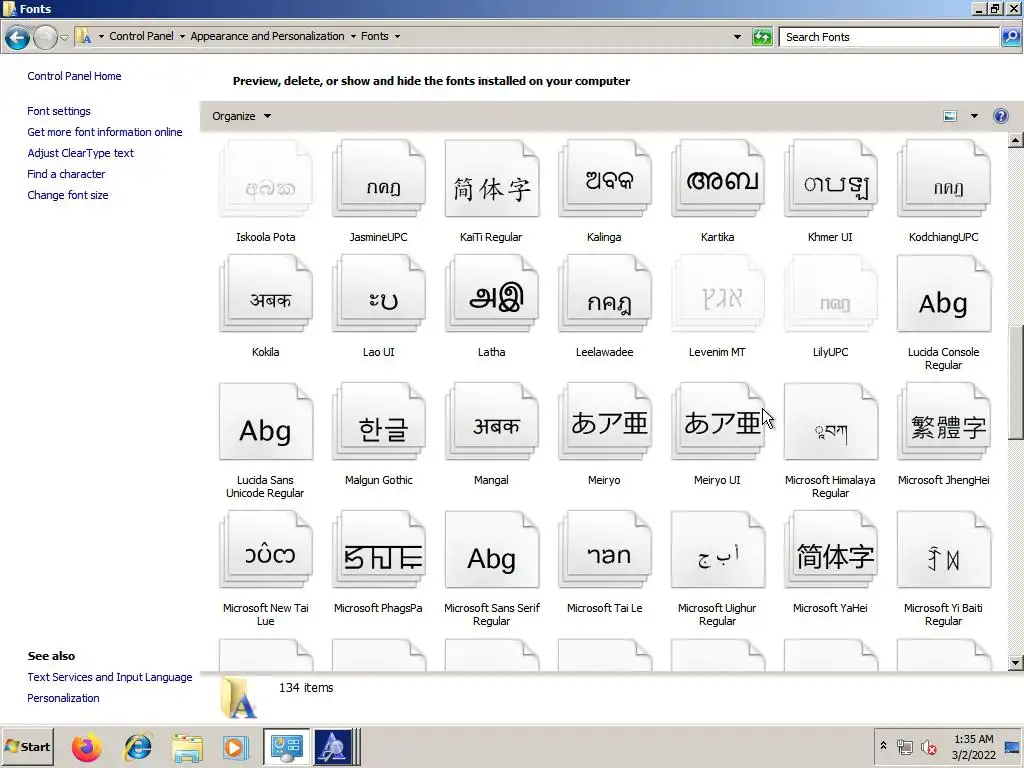Click Fonts in the breadcrumb path

click(x=375, y=37)
